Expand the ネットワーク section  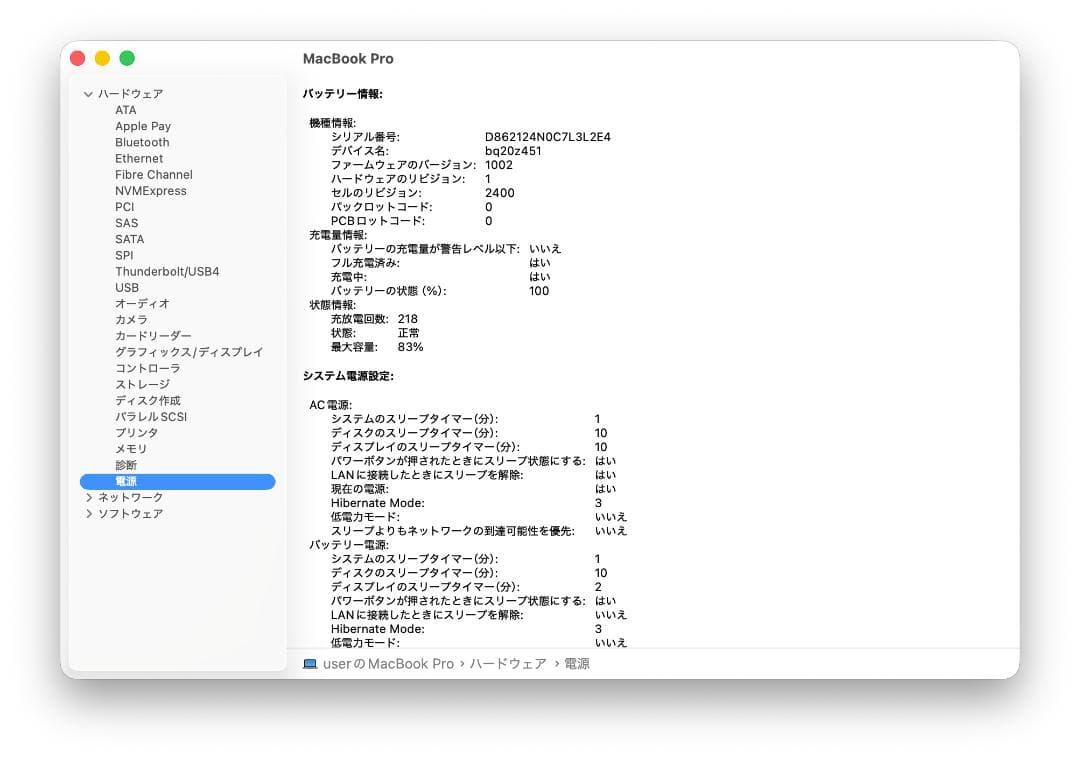[x=88, y=497]
